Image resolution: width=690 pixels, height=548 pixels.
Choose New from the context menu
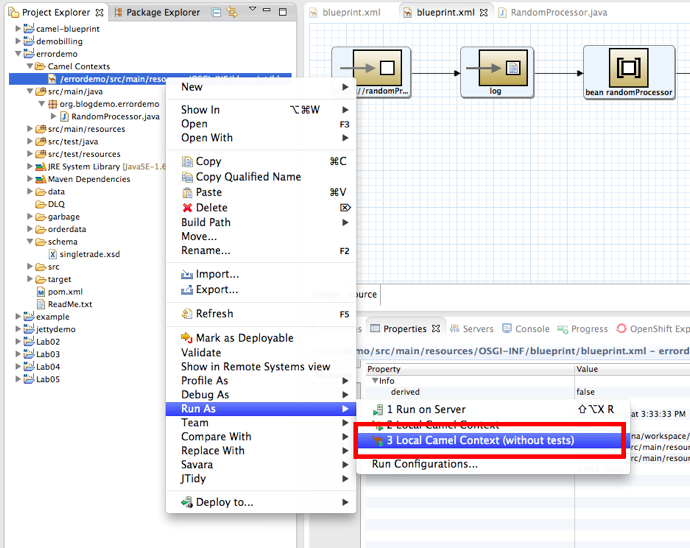click(261, 87)
